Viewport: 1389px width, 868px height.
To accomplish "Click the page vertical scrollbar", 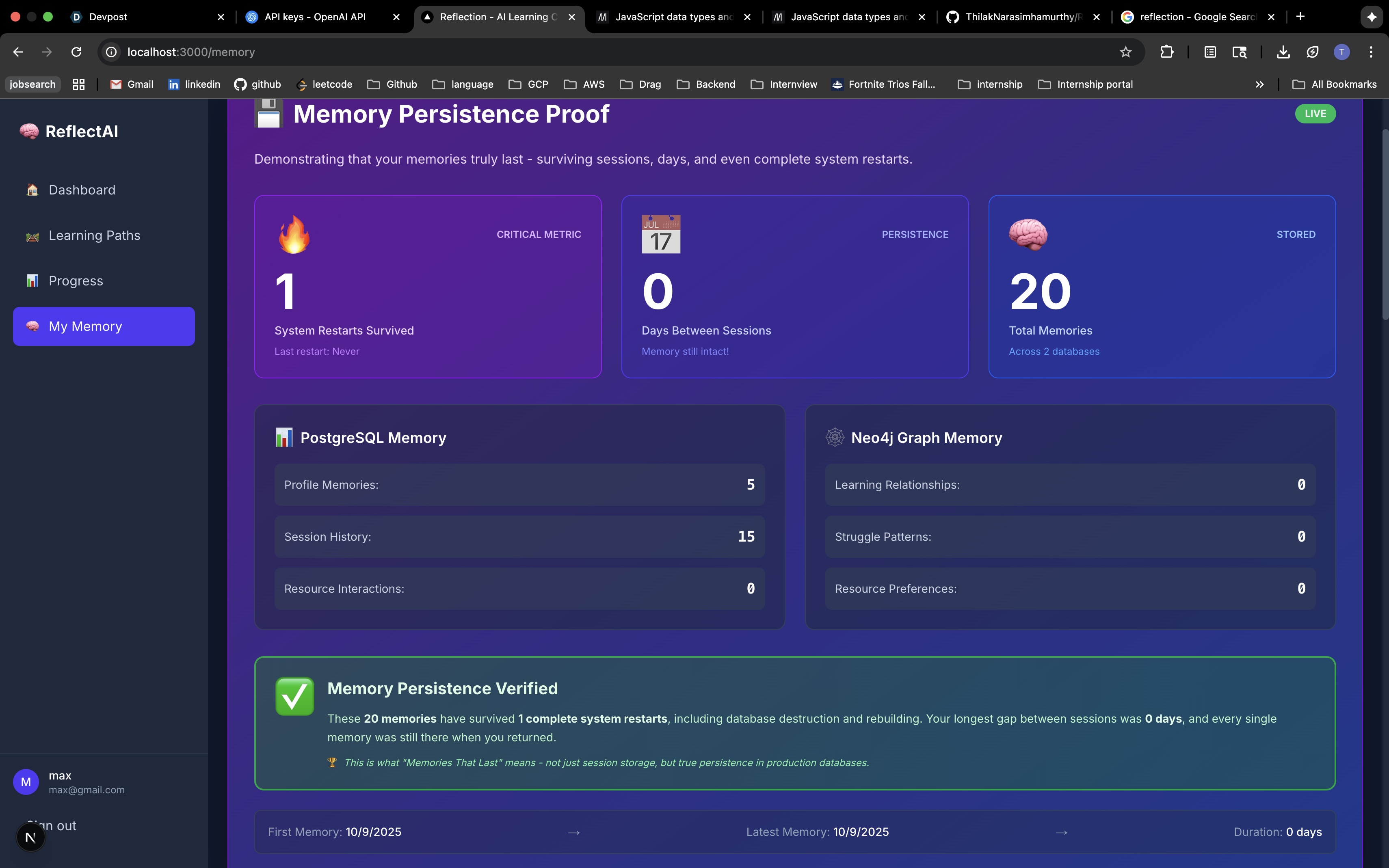I will [x=1385, y=224].
